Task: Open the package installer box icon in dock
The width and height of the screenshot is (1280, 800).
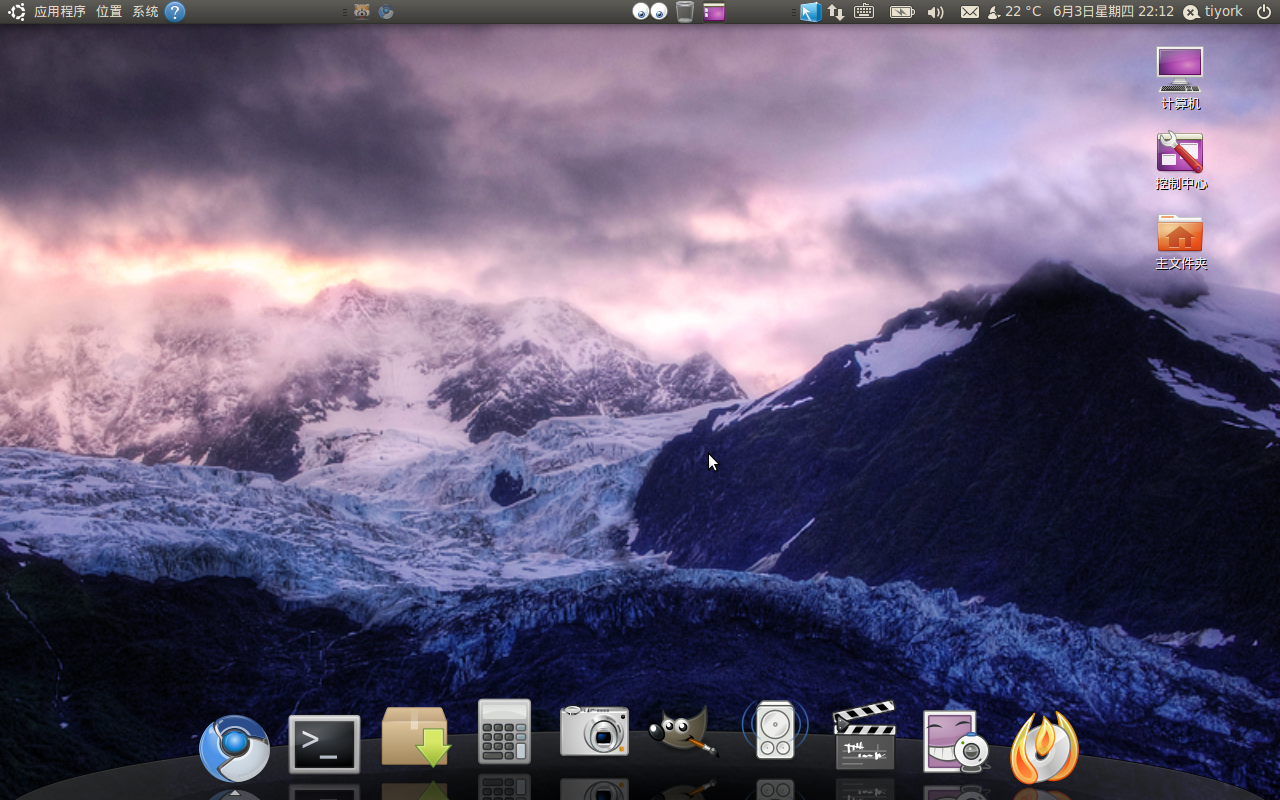Action: (x=416, y=737)
